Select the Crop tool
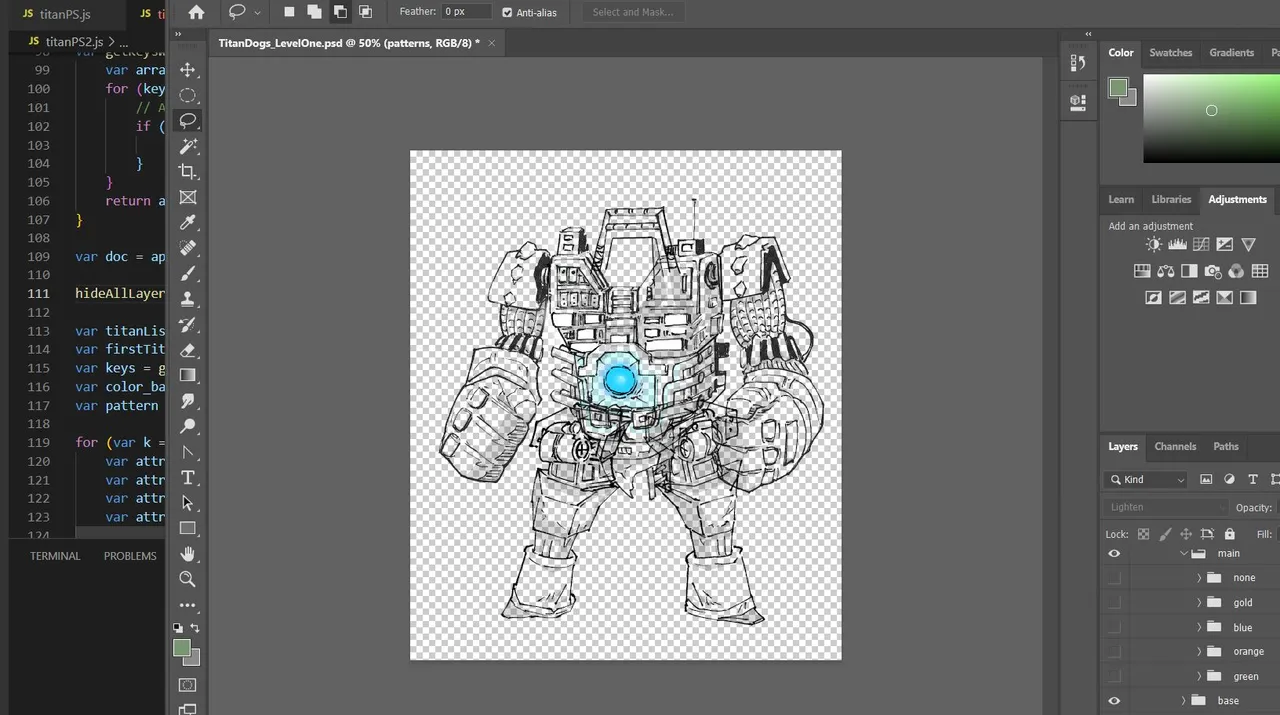This screenshot has height=715, width=1280. [187, 171]
